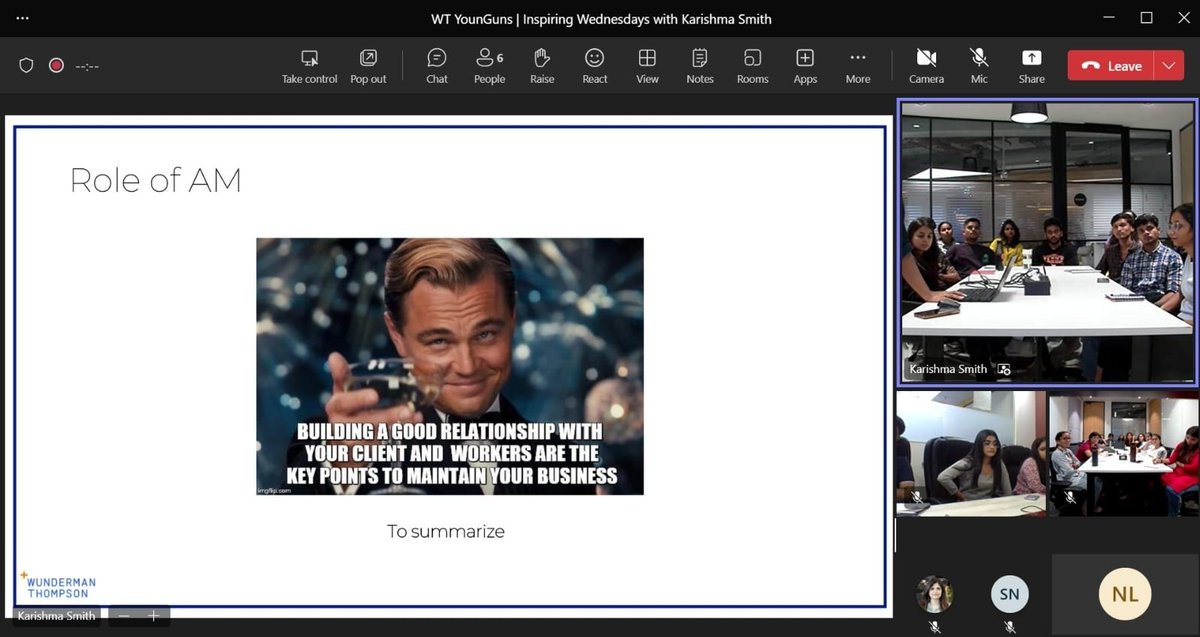Click the shield privacy icon
Image resolution: width=1200 pixels, height=637 pixels.
[x=27, y=65]
